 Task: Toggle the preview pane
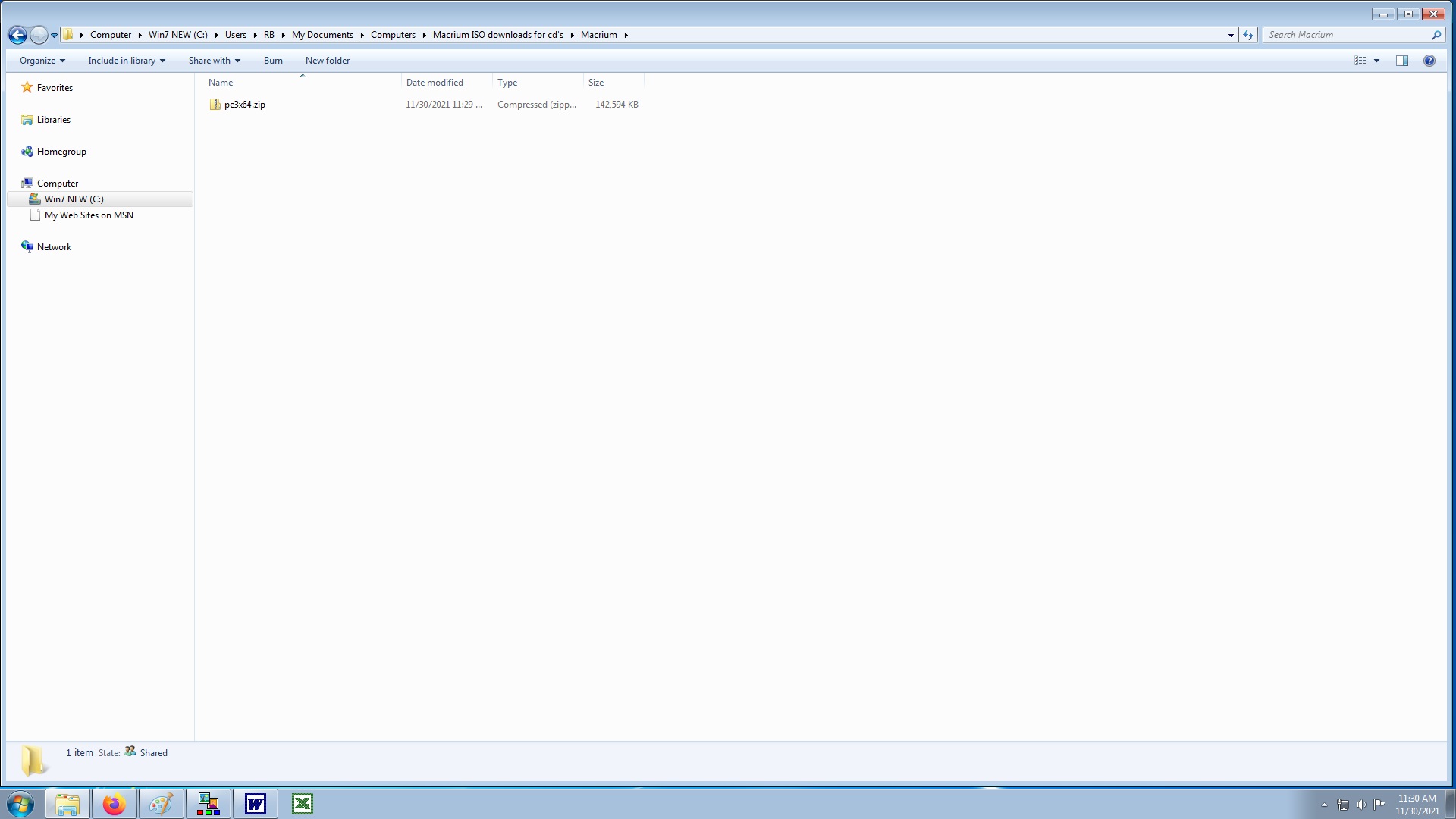1402,61
